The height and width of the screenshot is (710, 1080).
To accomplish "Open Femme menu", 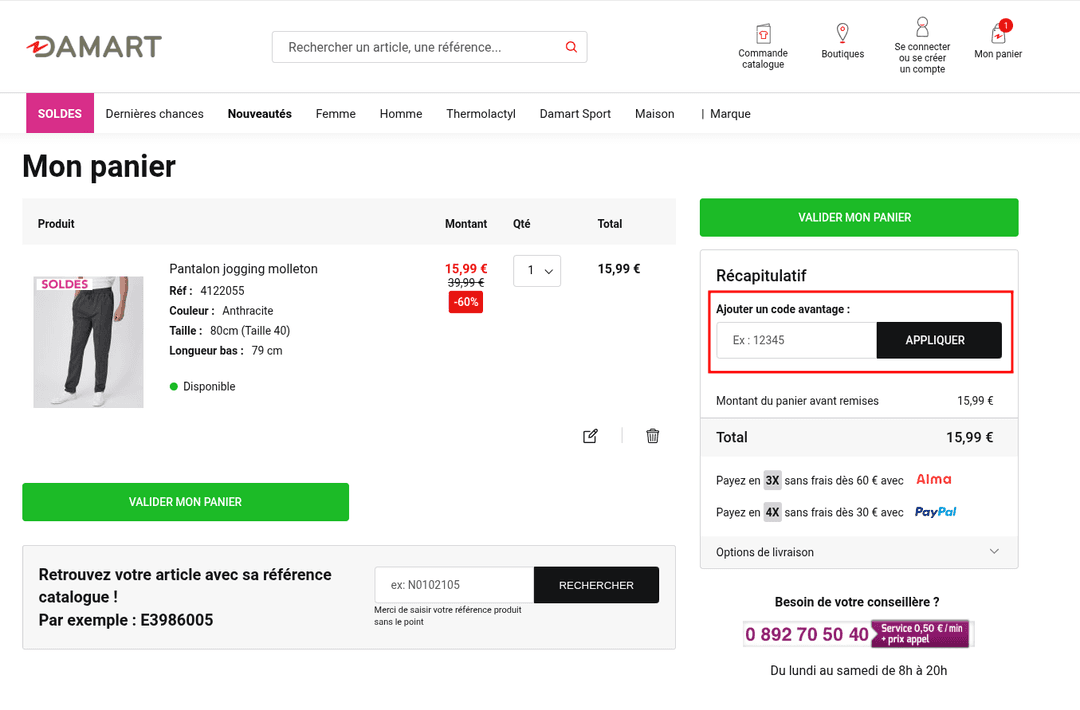I will (335, 114).
